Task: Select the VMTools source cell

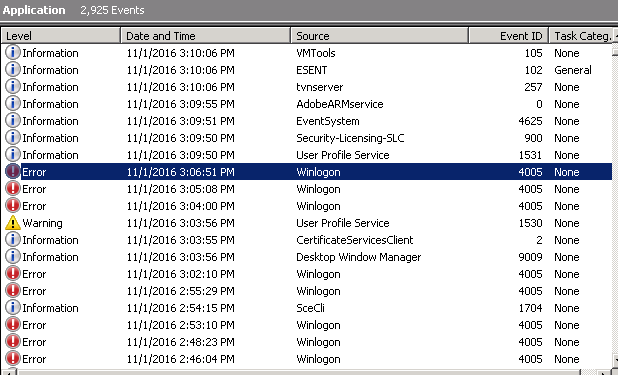Action: [x=316, y=53]
